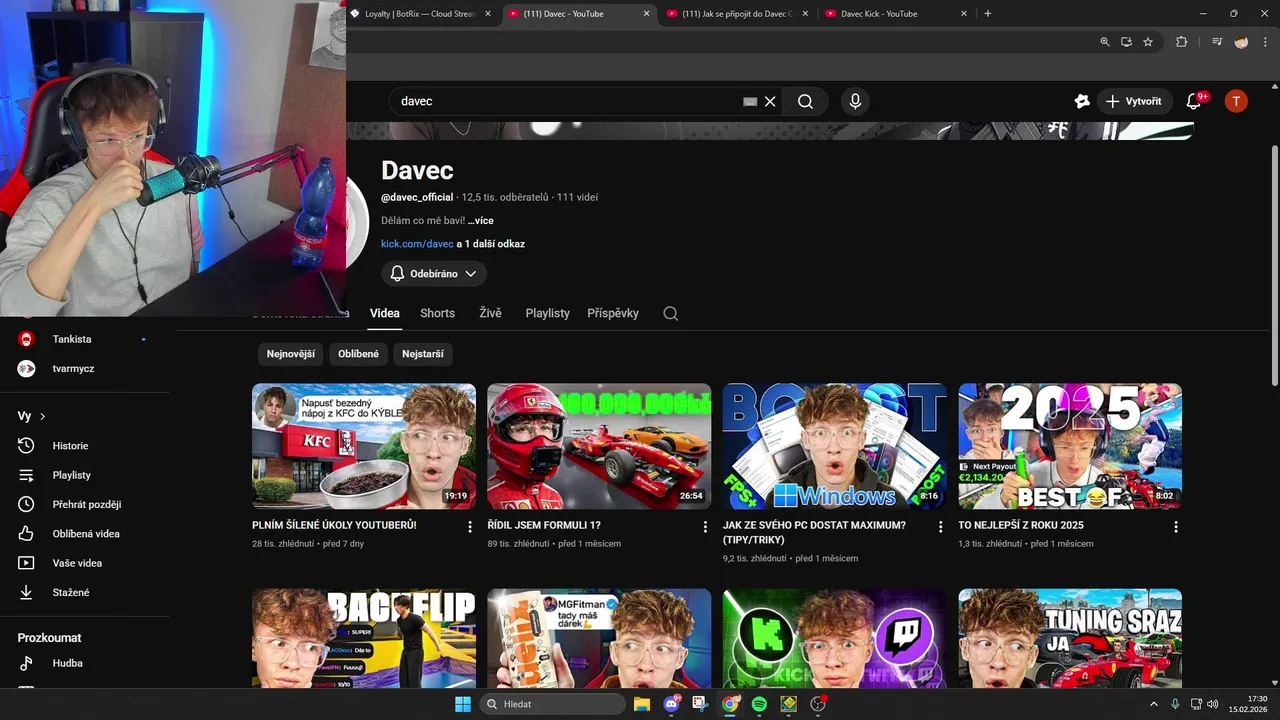This screenshot has height=720, width=1280.
Task: Click the Windows taskbar Hledat search box
Action: point(552,704)
